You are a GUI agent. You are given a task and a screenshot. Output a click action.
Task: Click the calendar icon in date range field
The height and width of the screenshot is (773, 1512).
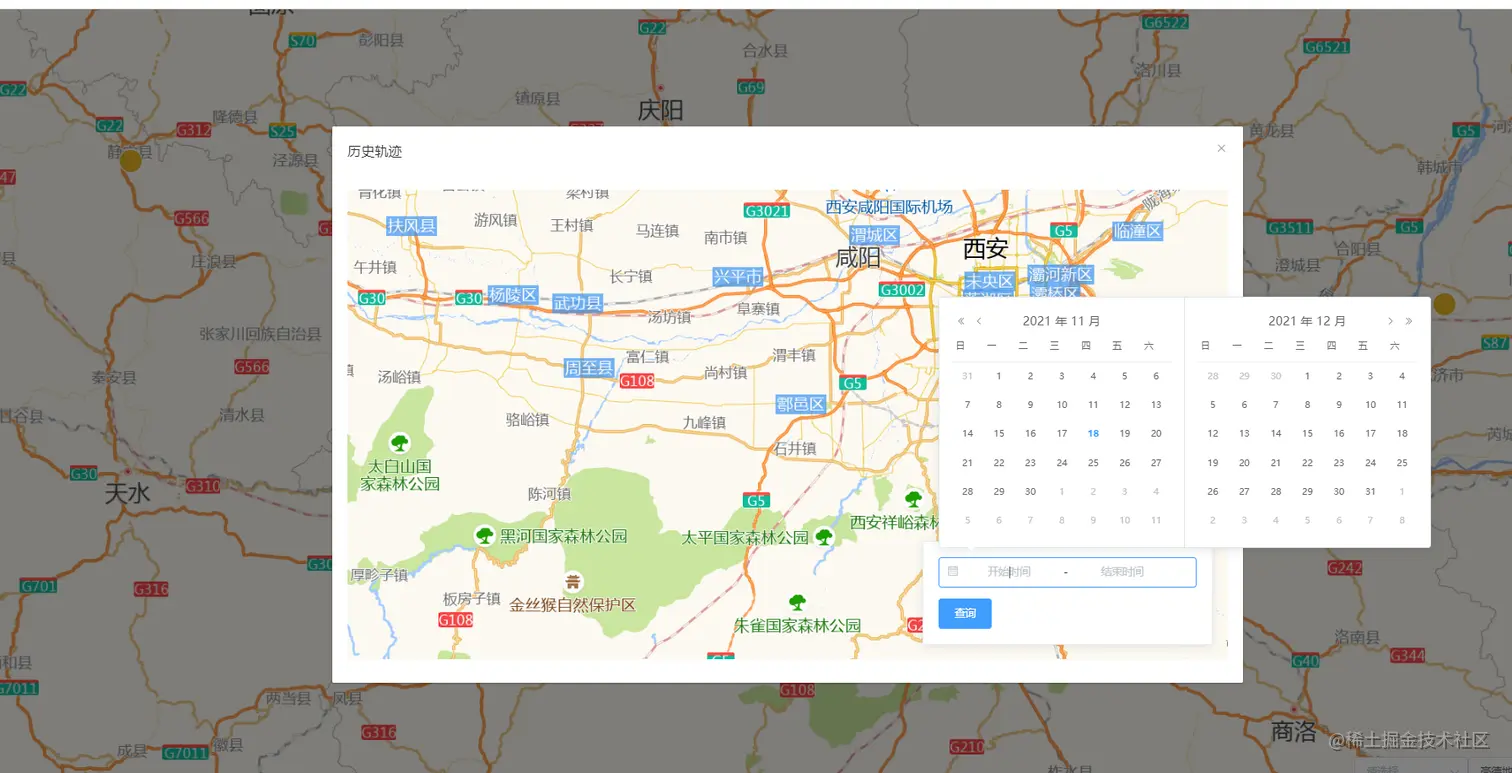(953, 571)
